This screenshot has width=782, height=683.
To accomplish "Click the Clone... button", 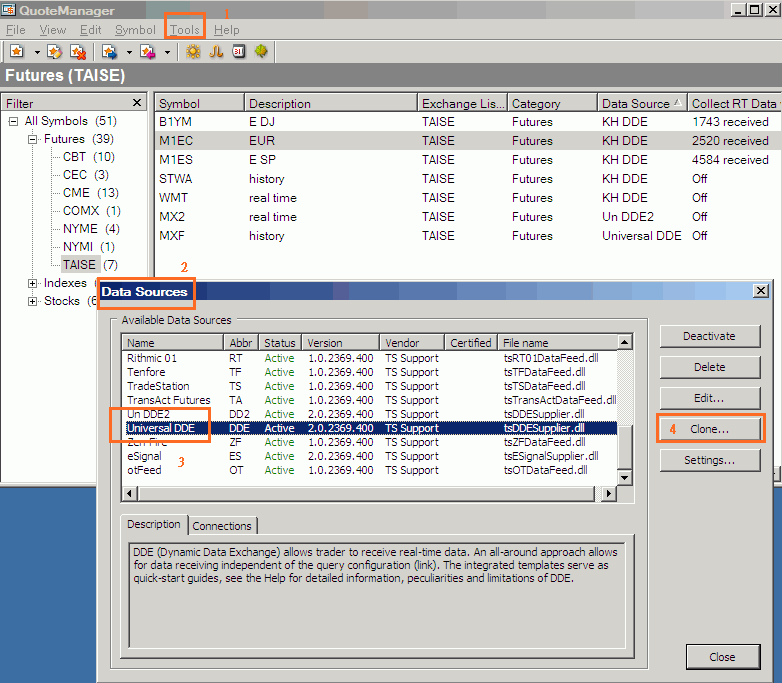I will [710, 429].
